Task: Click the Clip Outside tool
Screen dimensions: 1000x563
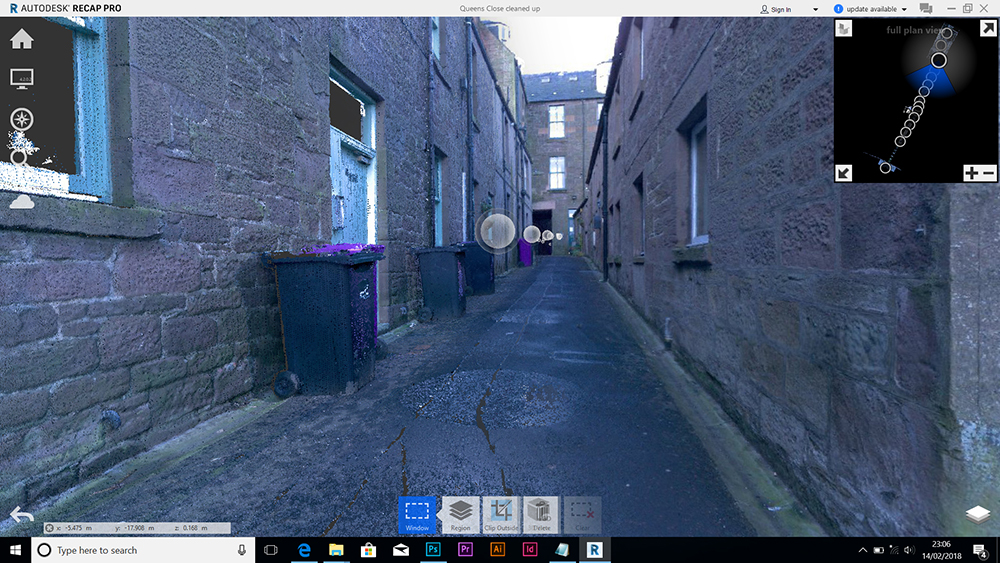Action: click(501, 515)
